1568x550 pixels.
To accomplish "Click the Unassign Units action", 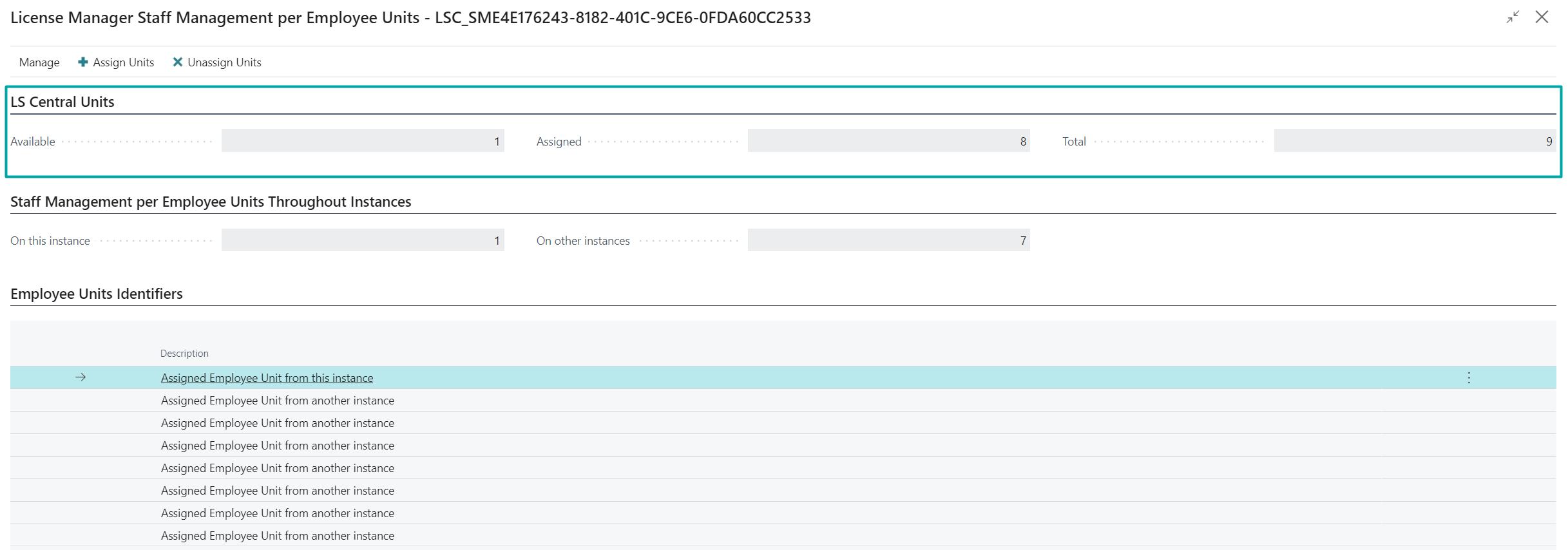I will (x=217, y=62).
